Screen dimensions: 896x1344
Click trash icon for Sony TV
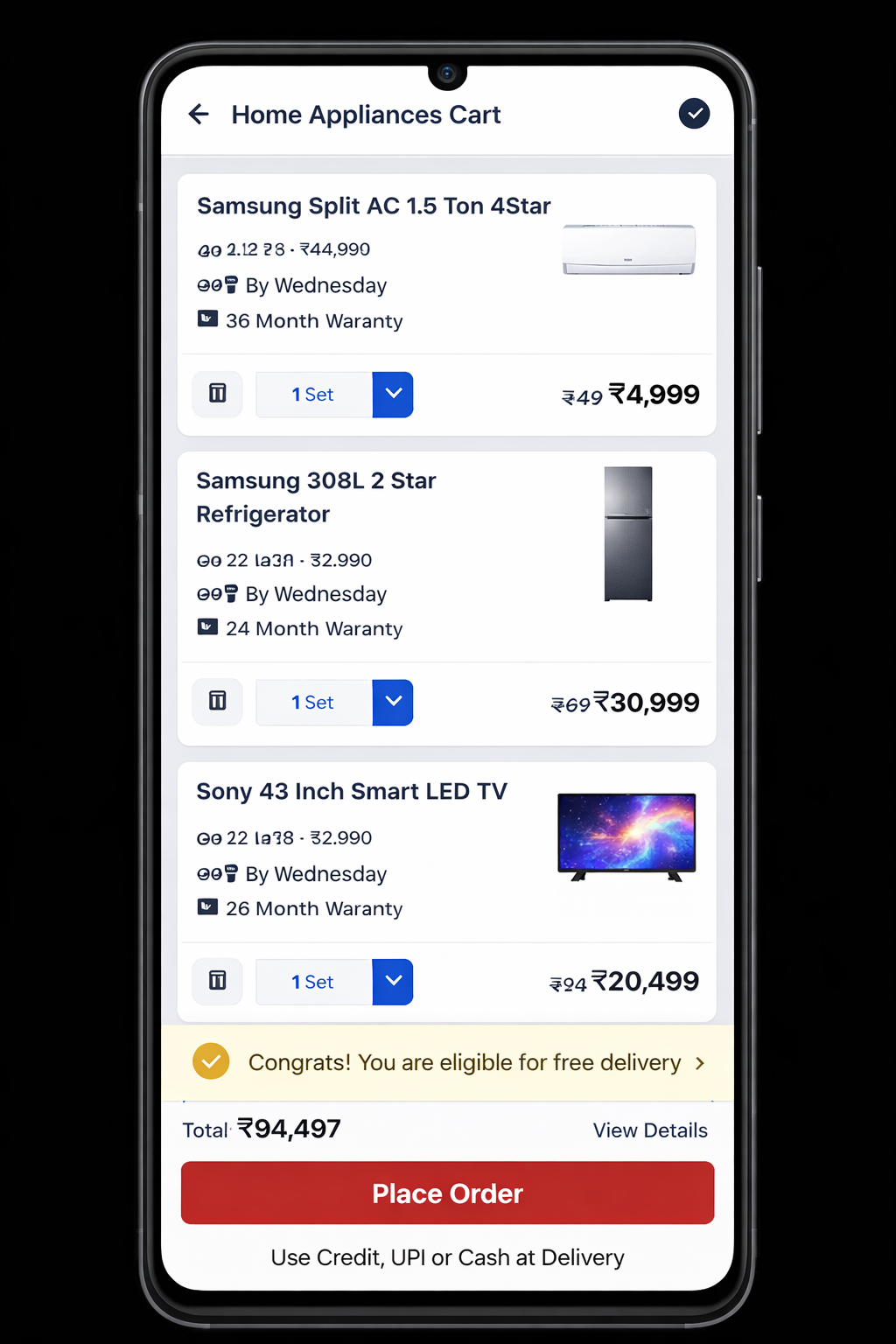click(218, 981)
